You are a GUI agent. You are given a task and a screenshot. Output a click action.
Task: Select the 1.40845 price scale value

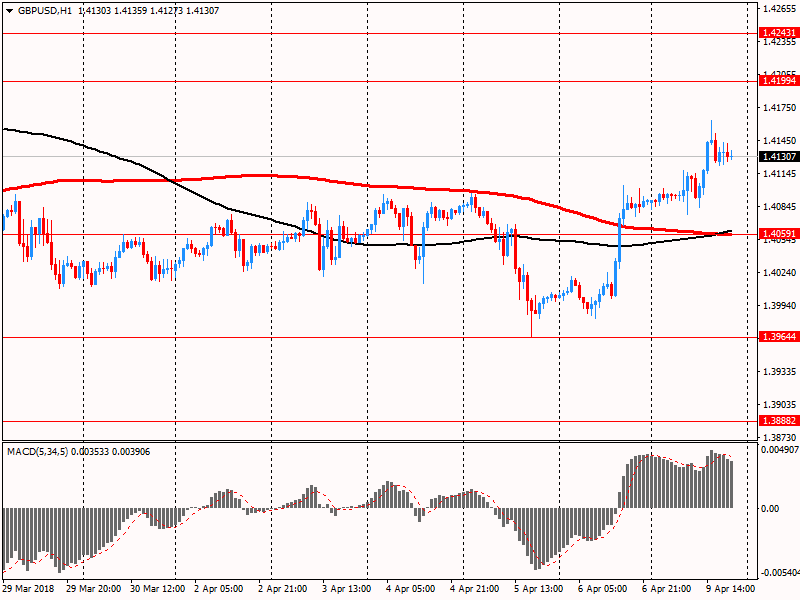pyautogui.click(x=780, y=207)
